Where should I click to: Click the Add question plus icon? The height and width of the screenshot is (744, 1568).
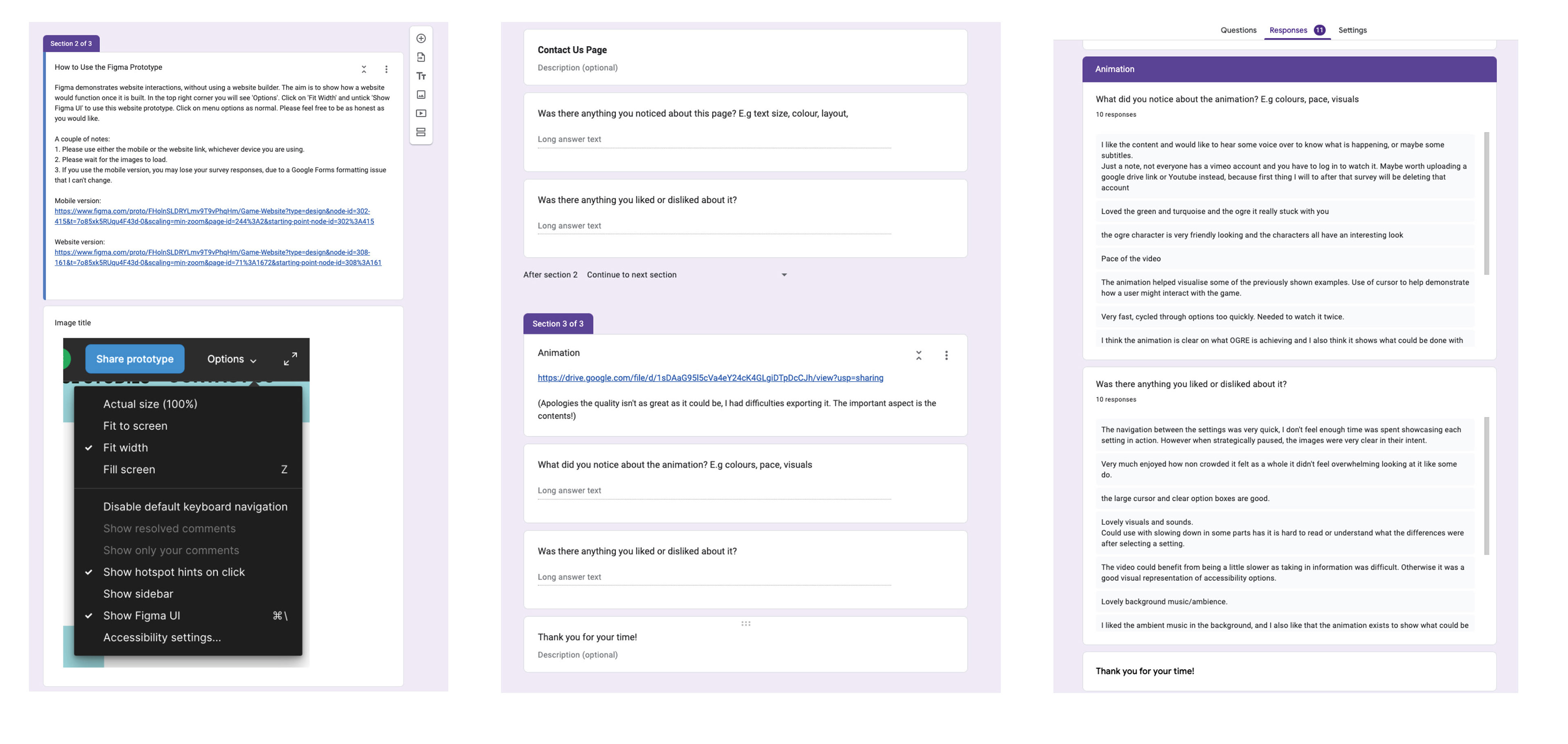[421, 38]
